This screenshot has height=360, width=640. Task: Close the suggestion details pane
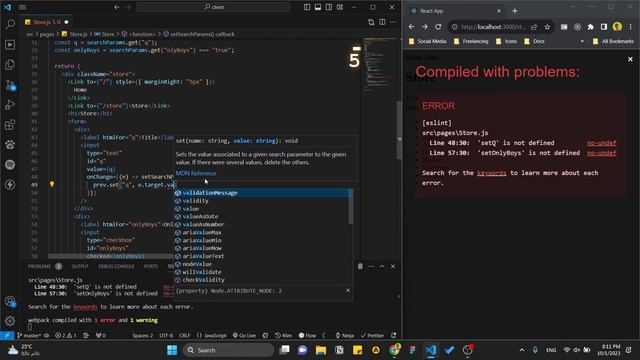click(348, 291)
